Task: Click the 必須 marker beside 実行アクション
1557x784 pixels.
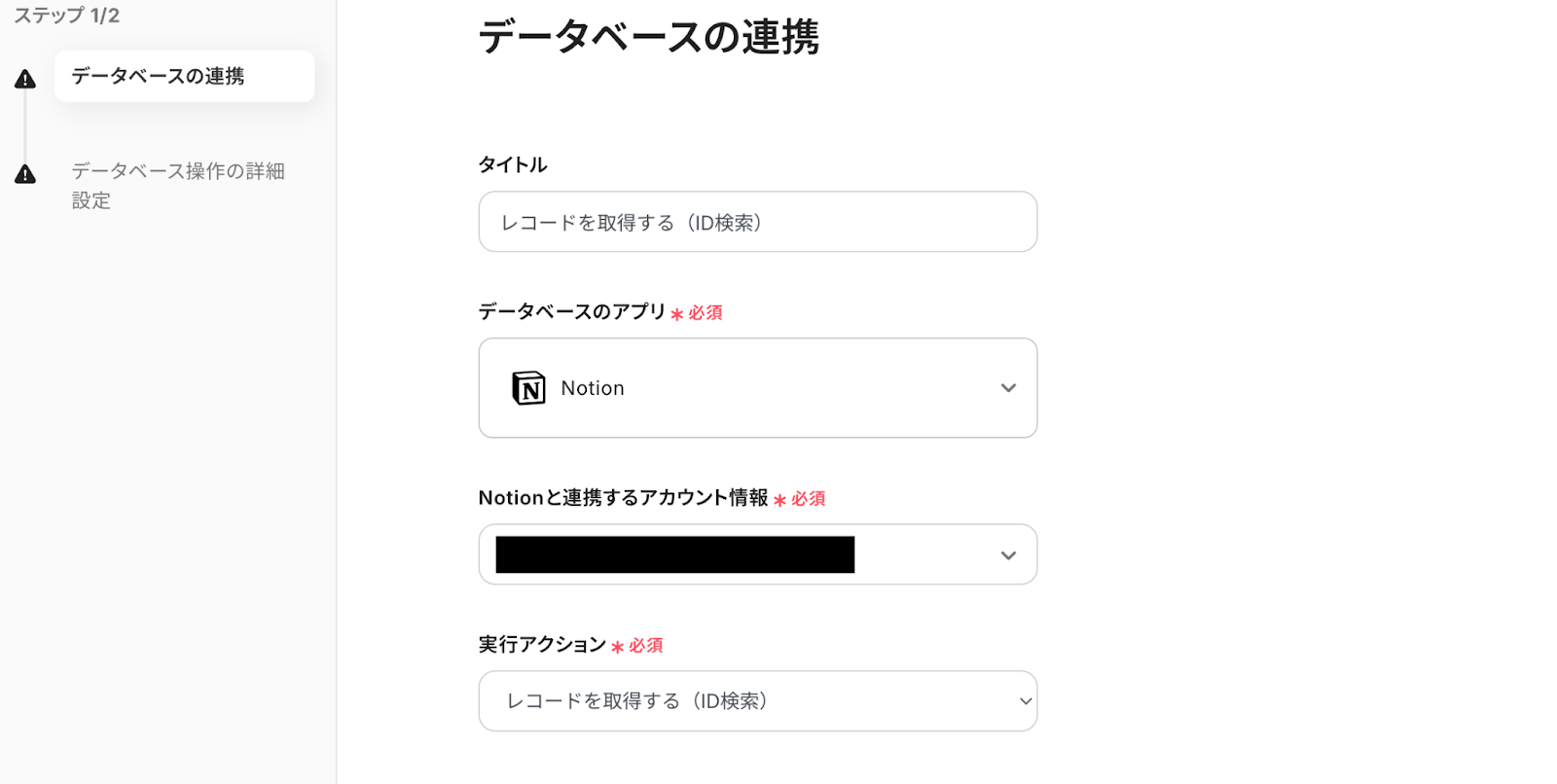Action: [x=645, y=646]
